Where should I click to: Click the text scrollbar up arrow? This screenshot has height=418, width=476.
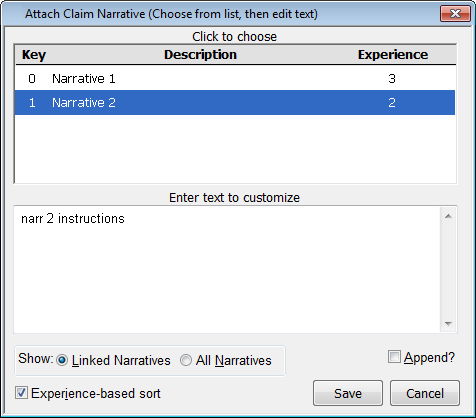pyautogui.click(x=448, y=216)
